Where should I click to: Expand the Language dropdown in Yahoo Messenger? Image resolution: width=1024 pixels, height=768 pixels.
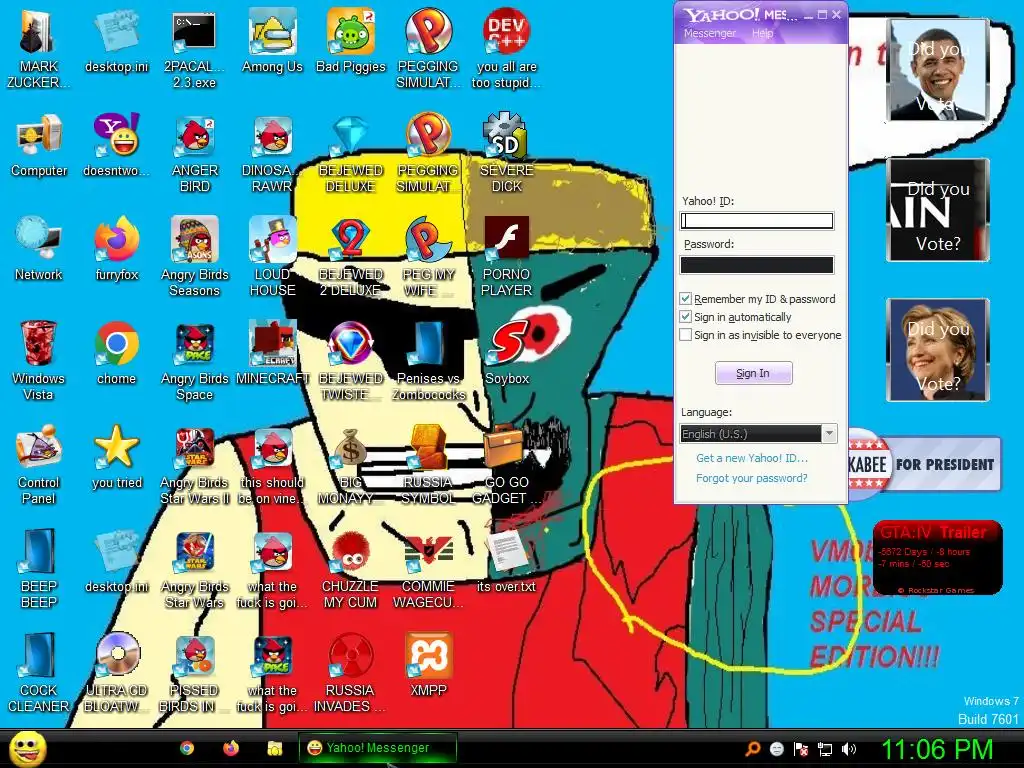pos(829,434)
